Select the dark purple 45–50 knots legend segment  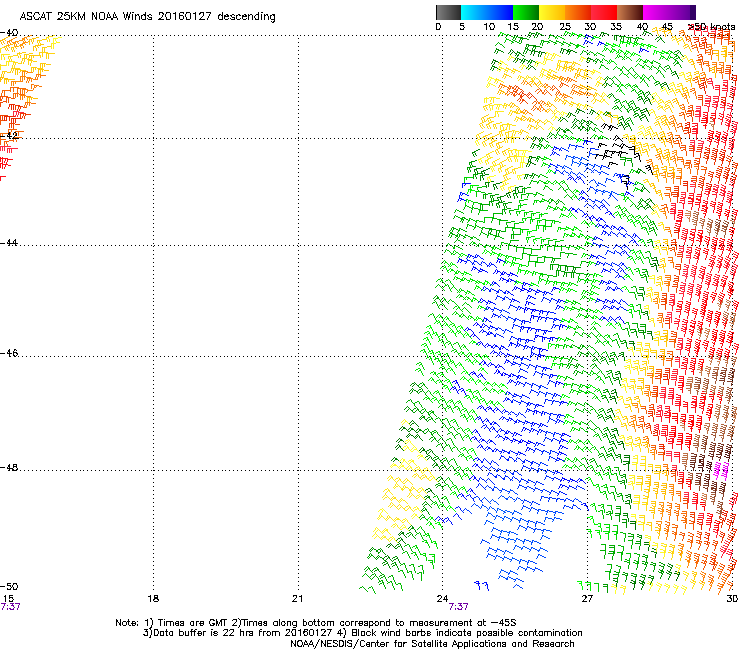pyautogui.click(x=682, y=12)
